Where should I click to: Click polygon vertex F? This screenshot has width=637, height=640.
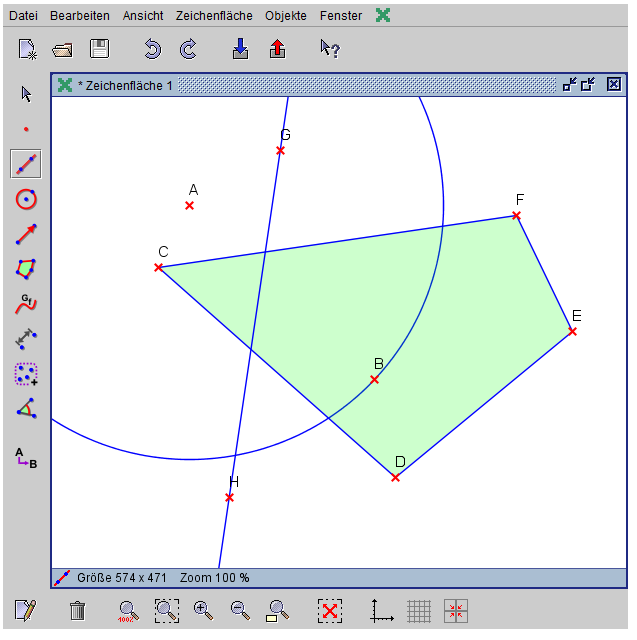click(517, 215)
